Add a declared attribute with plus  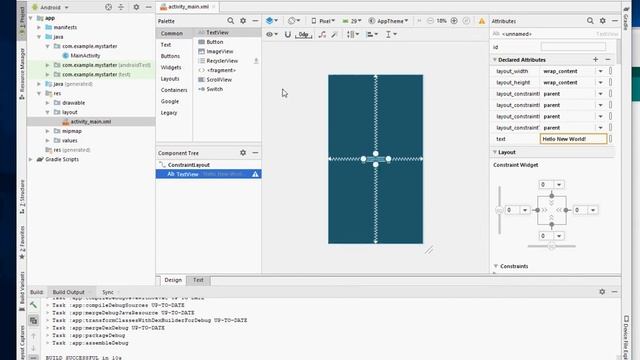[x=596, y=60]
